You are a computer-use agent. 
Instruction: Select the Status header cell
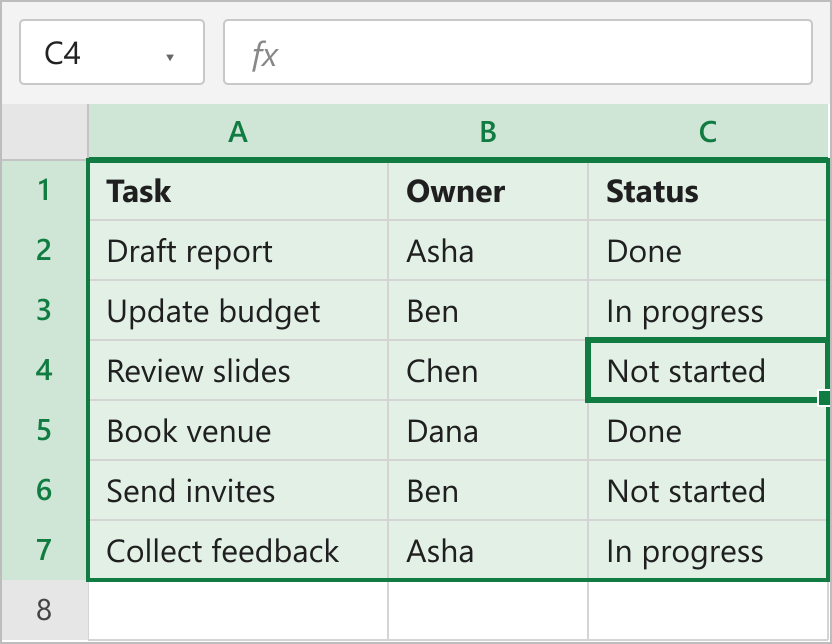[707, 190]
